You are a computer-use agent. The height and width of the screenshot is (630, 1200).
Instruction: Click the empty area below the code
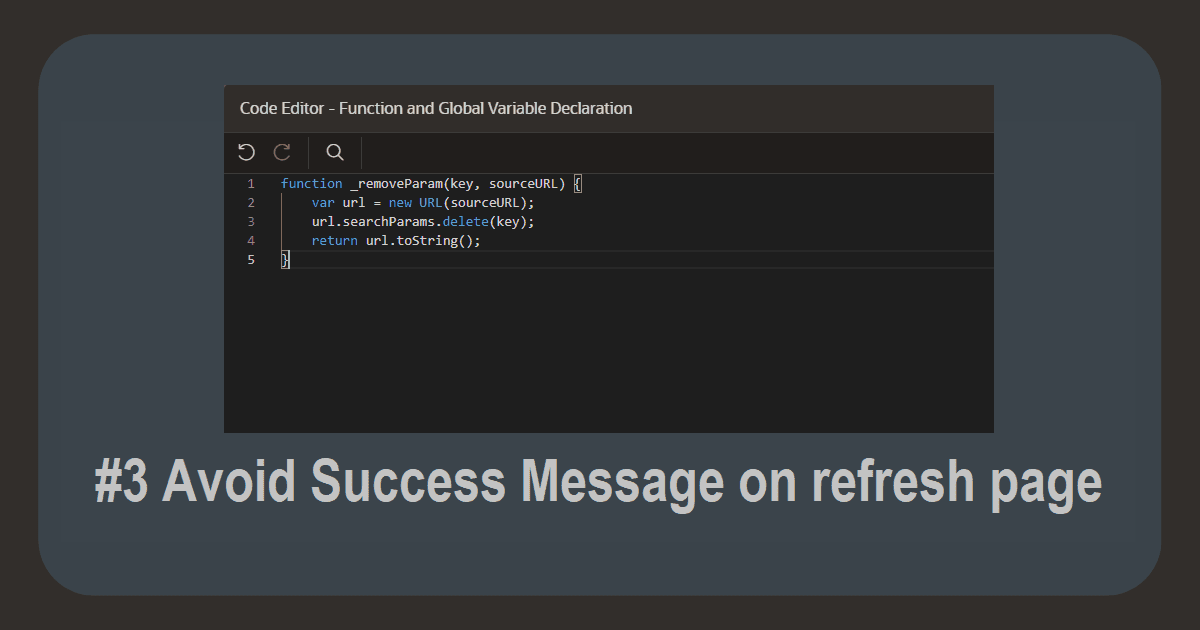click(600, 350)
